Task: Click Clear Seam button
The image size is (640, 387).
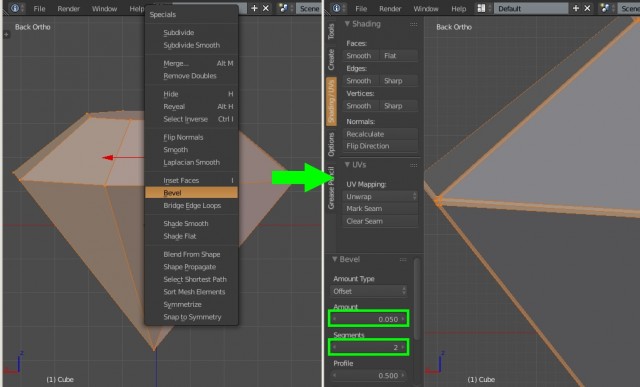Action: coord(380,221)
